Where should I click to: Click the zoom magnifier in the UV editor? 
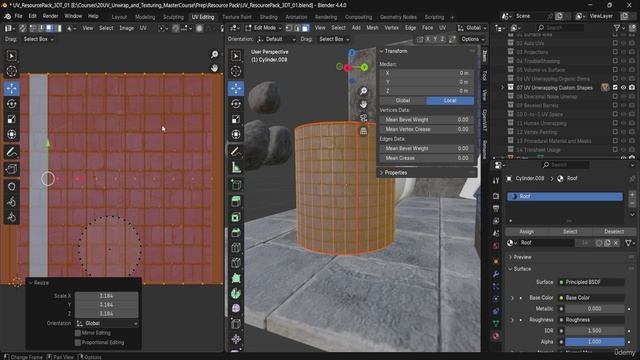(x=214, y=55)
